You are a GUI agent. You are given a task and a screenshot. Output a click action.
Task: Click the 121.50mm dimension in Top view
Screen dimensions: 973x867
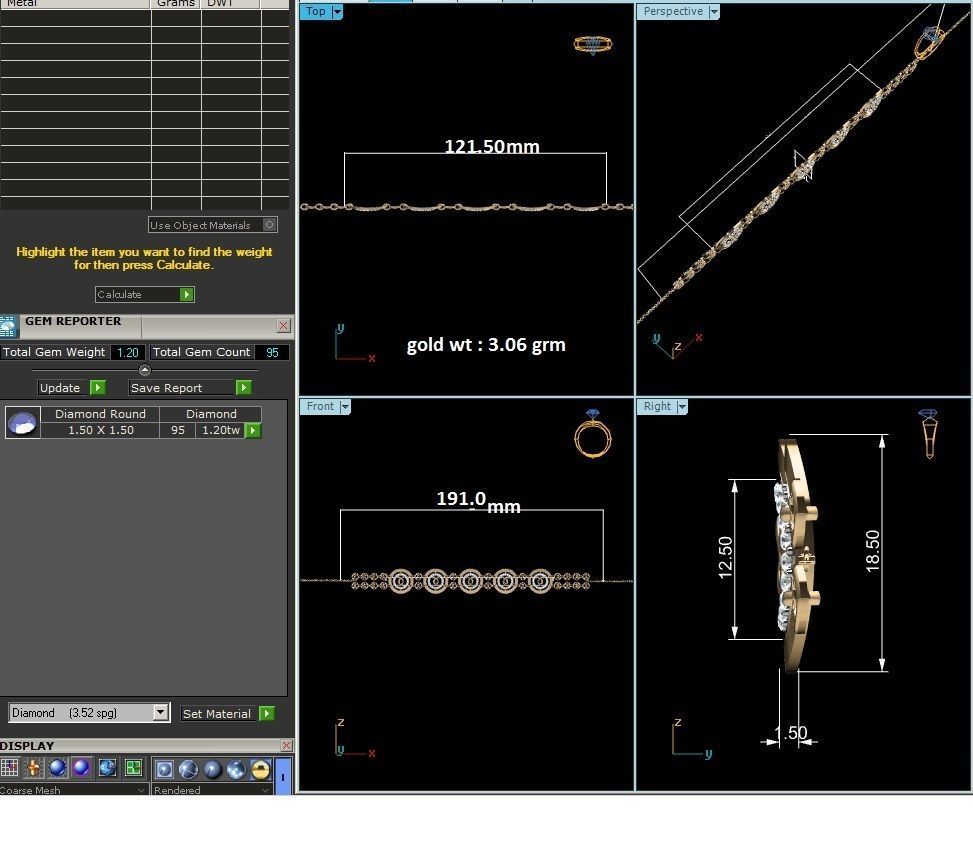pos(492,146)
